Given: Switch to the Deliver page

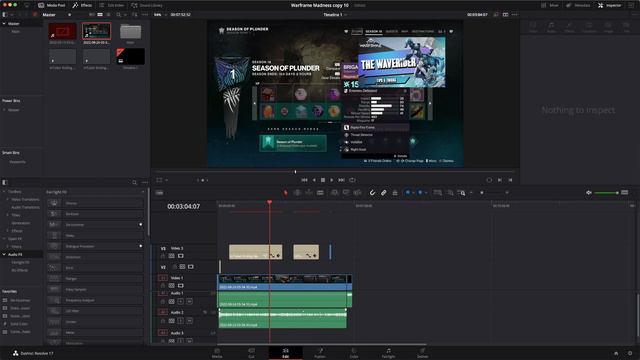Looking at the screenshot, I should 422,353.
